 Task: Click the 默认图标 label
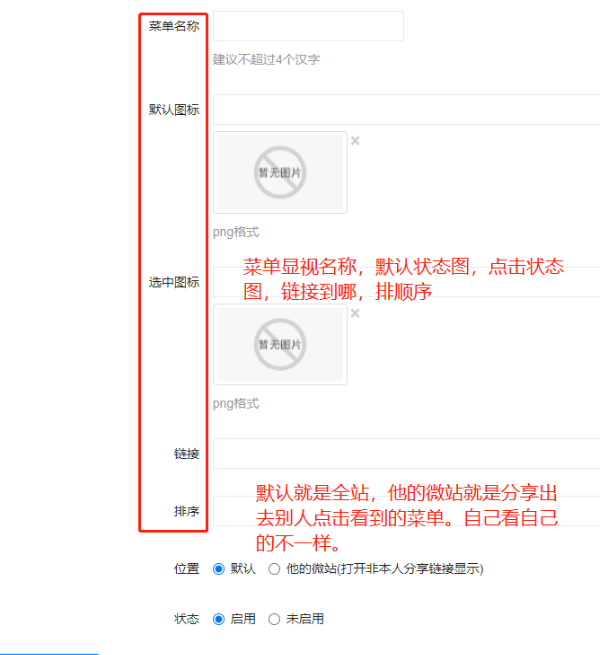click(174, 110)
